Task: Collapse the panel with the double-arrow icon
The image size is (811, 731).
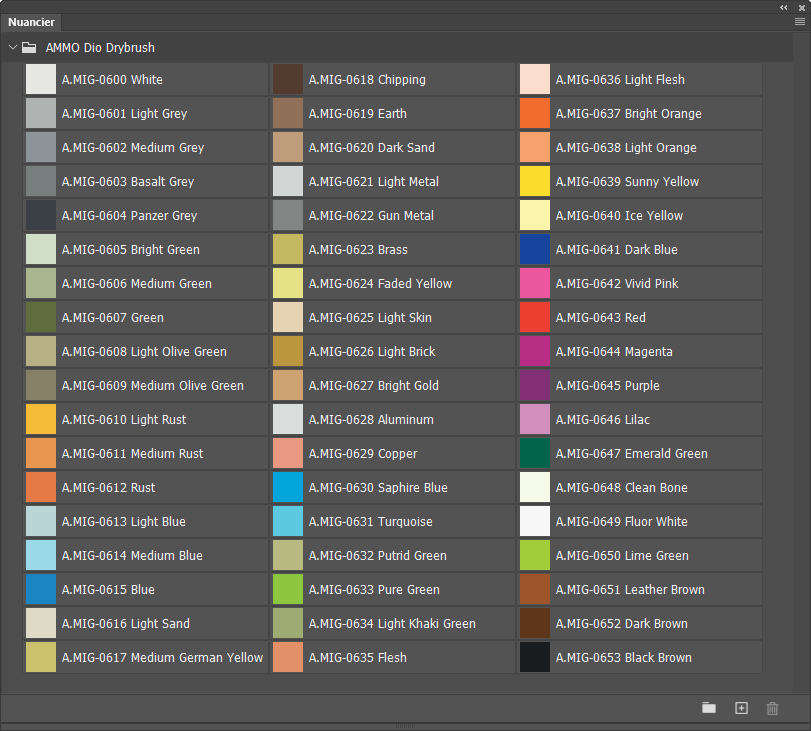Action: (x=784, y=8)
